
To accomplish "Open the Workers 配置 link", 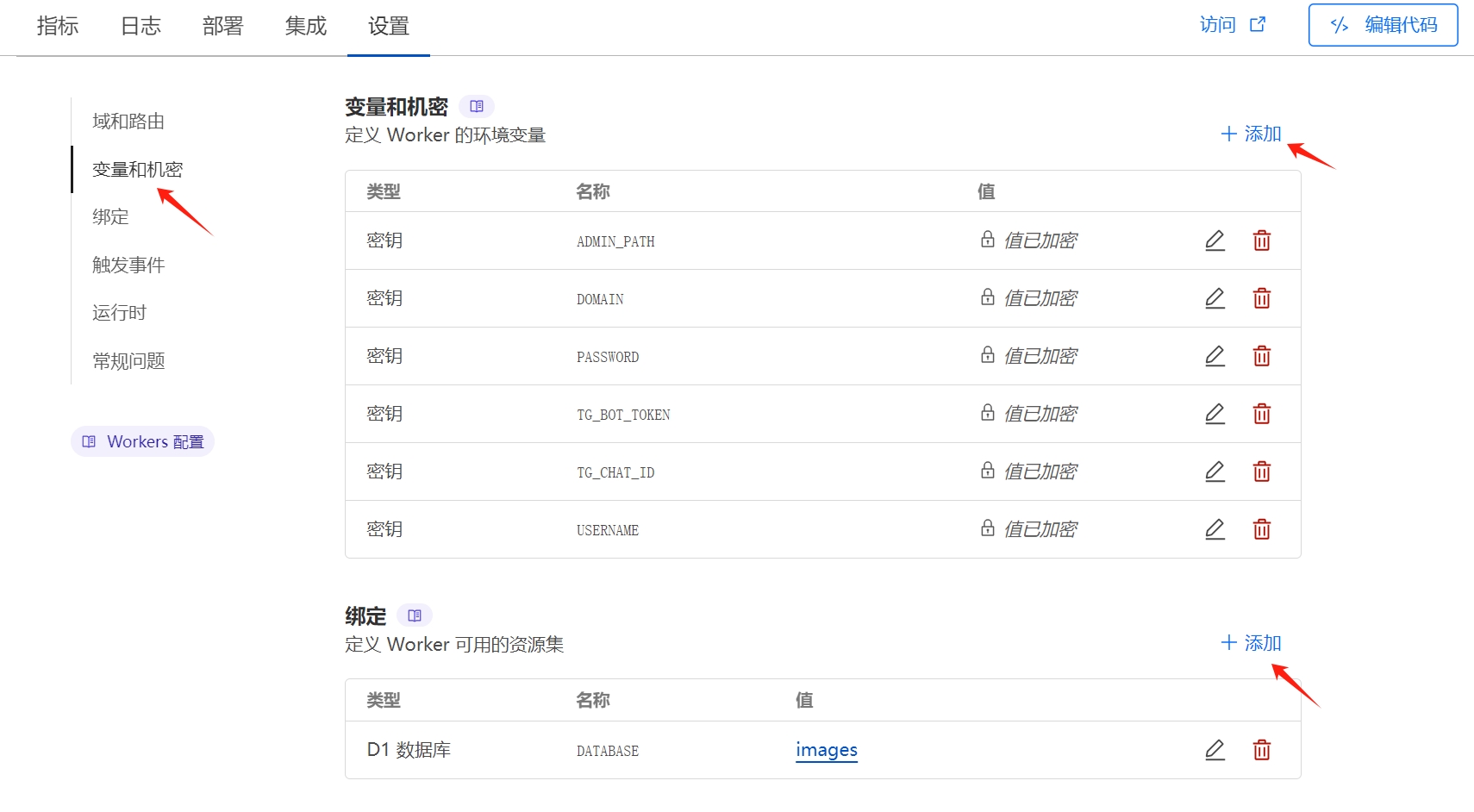I will [x=143, y=441].
